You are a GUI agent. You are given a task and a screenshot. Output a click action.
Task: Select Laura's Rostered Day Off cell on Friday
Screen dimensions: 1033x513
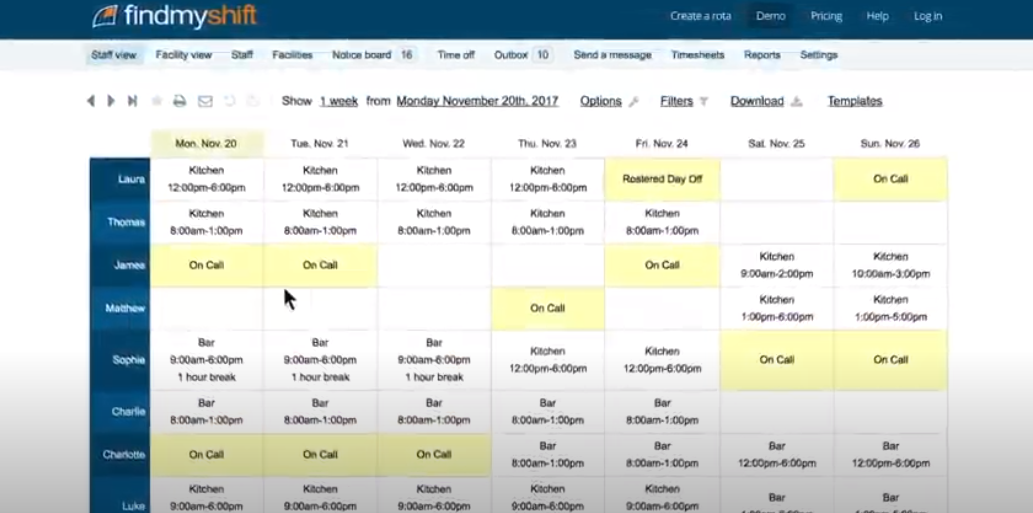(662, 179)
